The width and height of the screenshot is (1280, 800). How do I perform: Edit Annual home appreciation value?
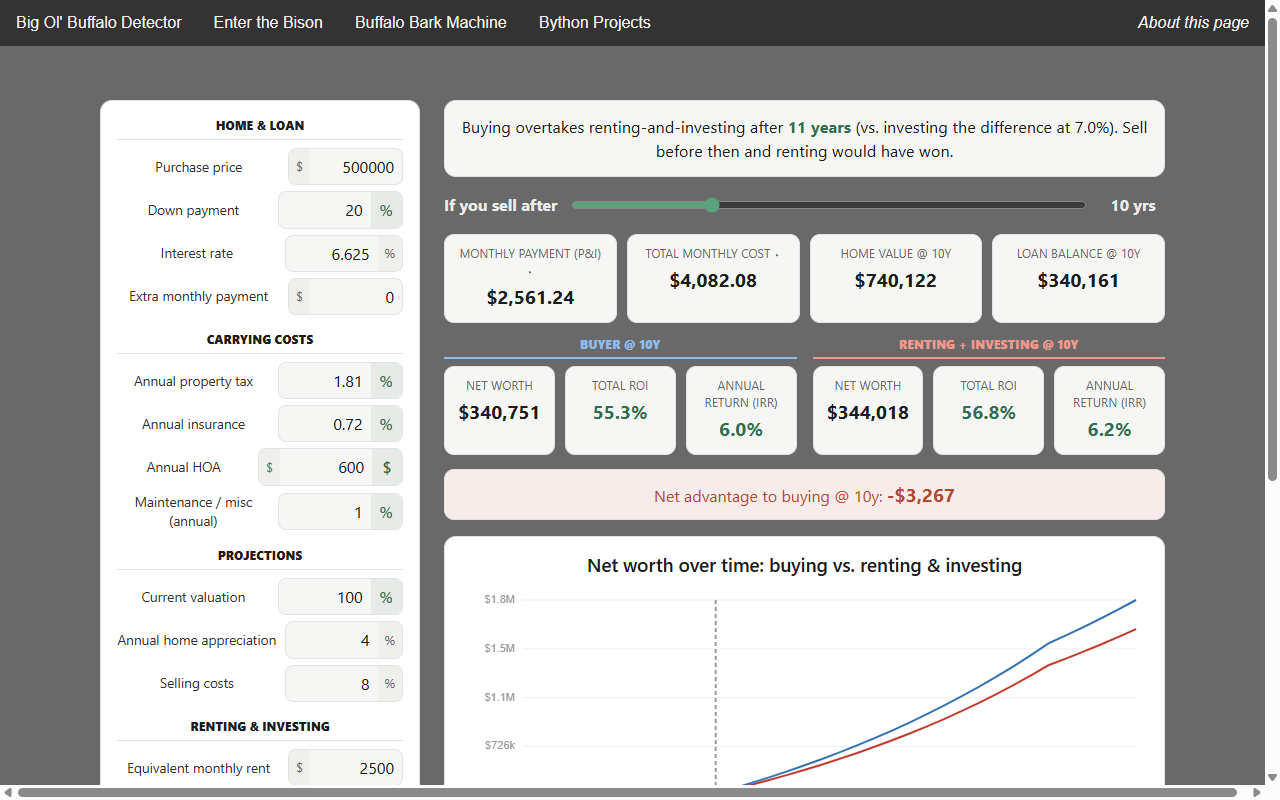332,640
